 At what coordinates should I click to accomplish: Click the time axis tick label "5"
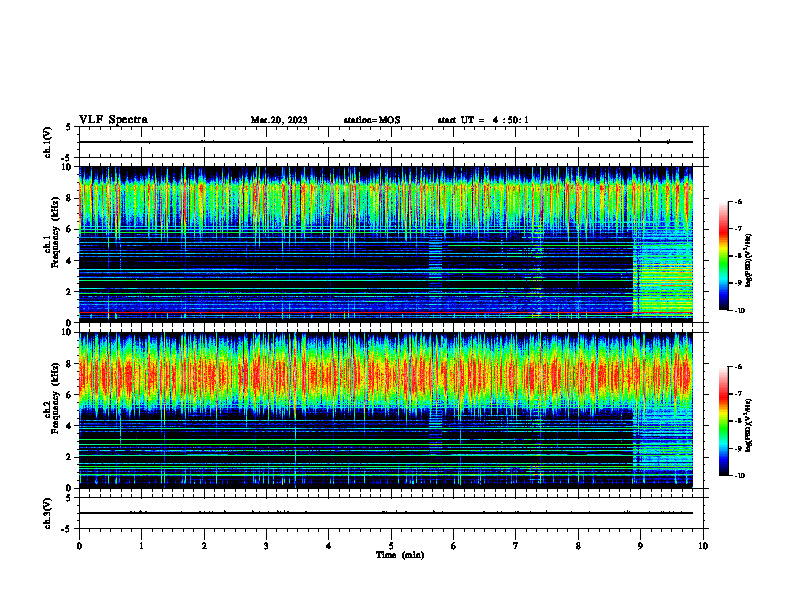391,546
